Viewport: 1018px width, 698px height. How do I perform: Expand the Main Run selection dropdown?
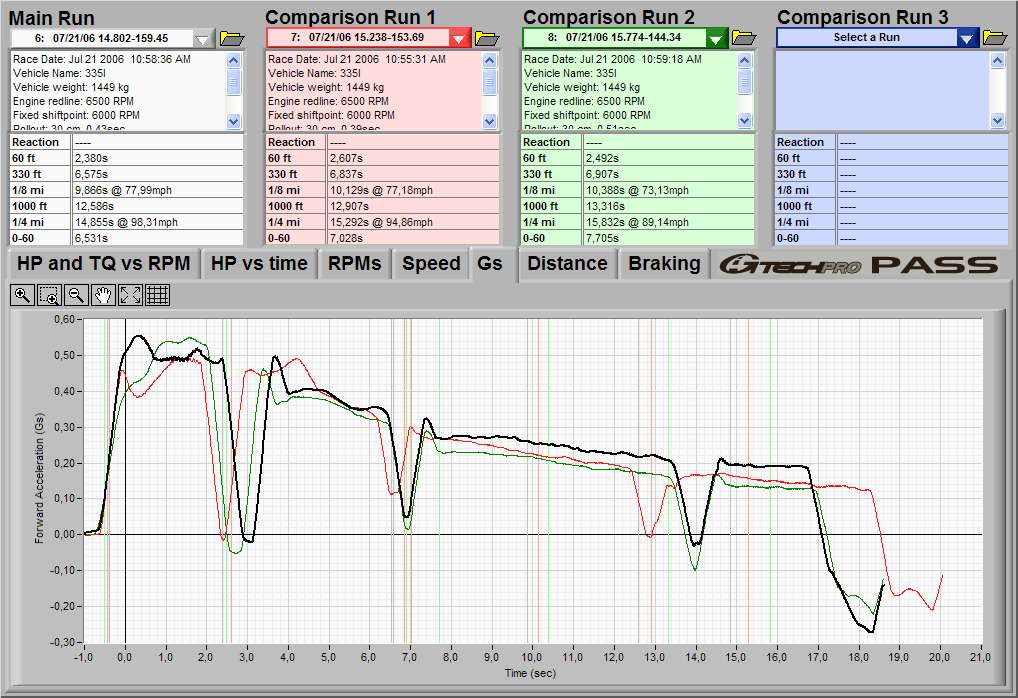pyautogui.click(x=204, y=38)
